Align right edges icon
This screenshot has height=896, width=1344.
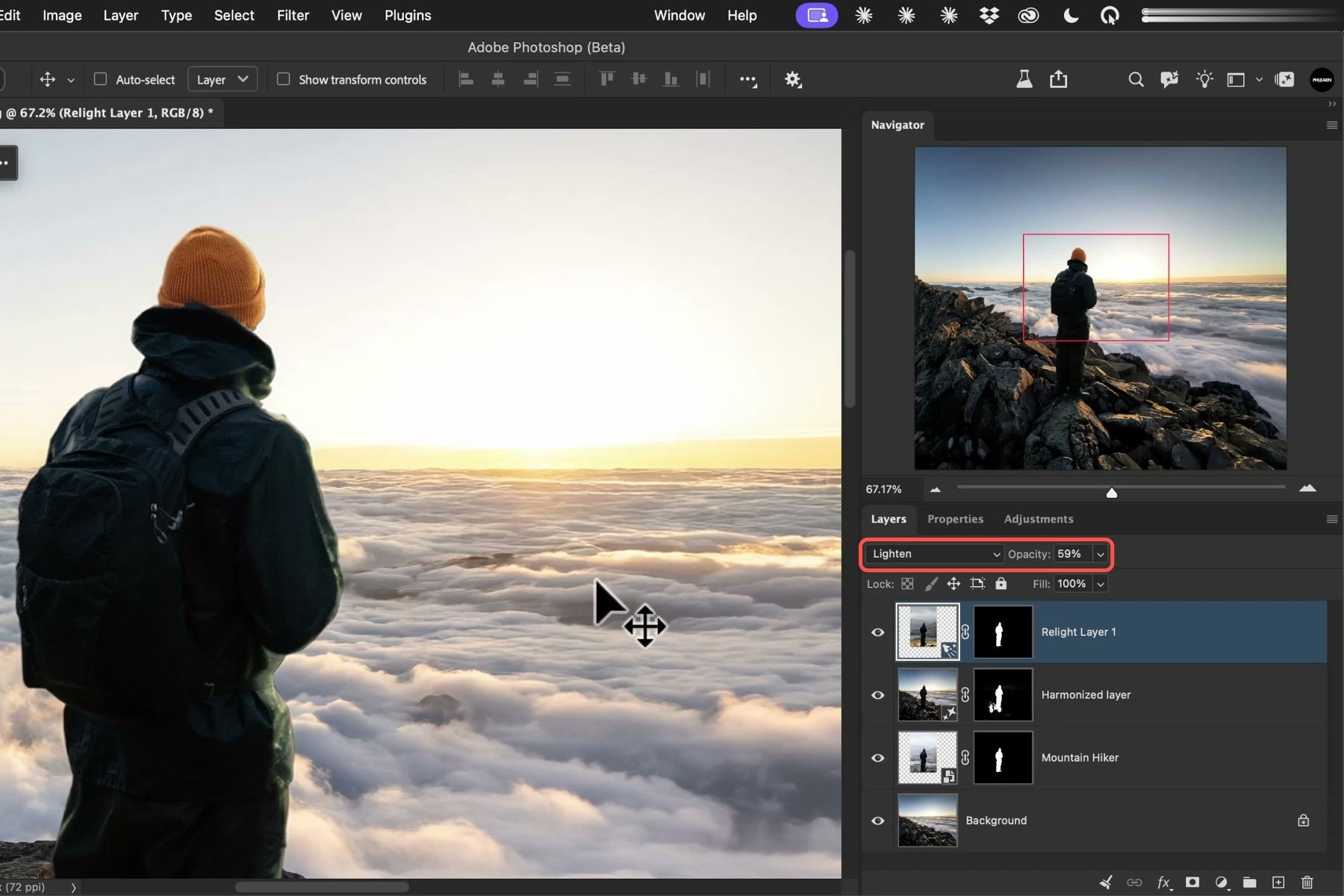[530, 79]
